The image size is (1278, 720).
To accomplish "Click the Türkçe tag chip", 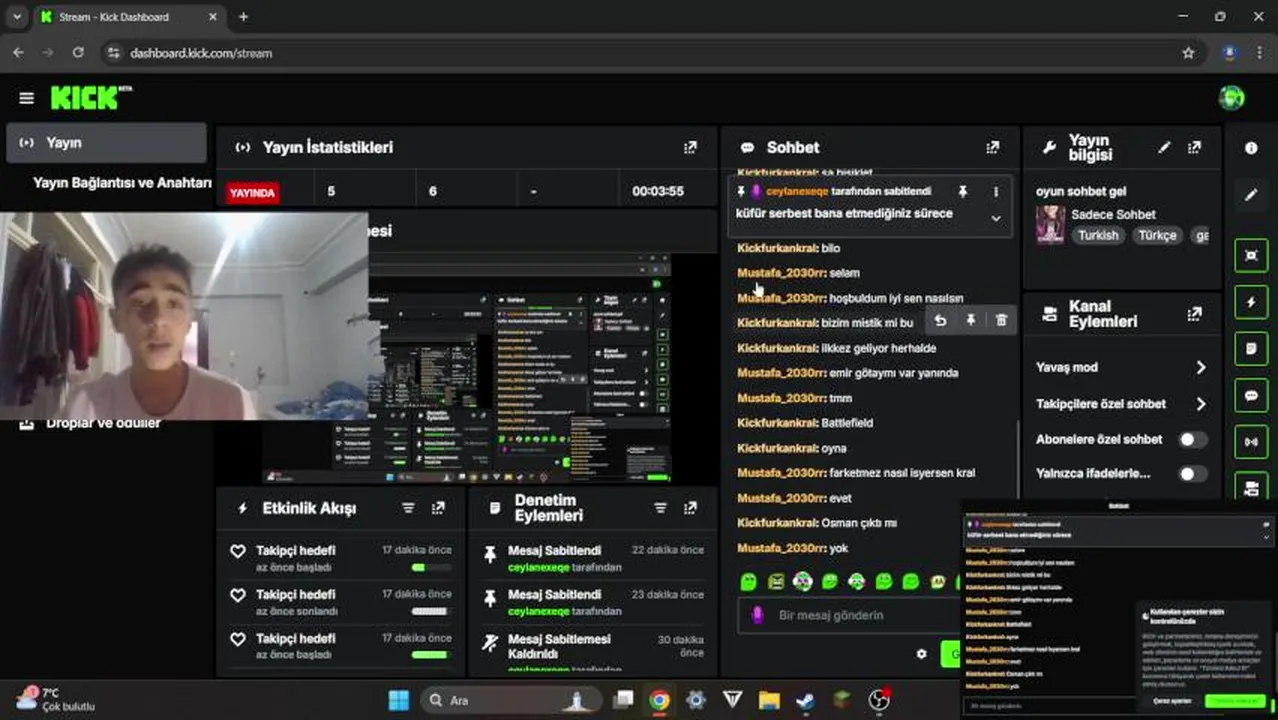I will coord(1157,235).
